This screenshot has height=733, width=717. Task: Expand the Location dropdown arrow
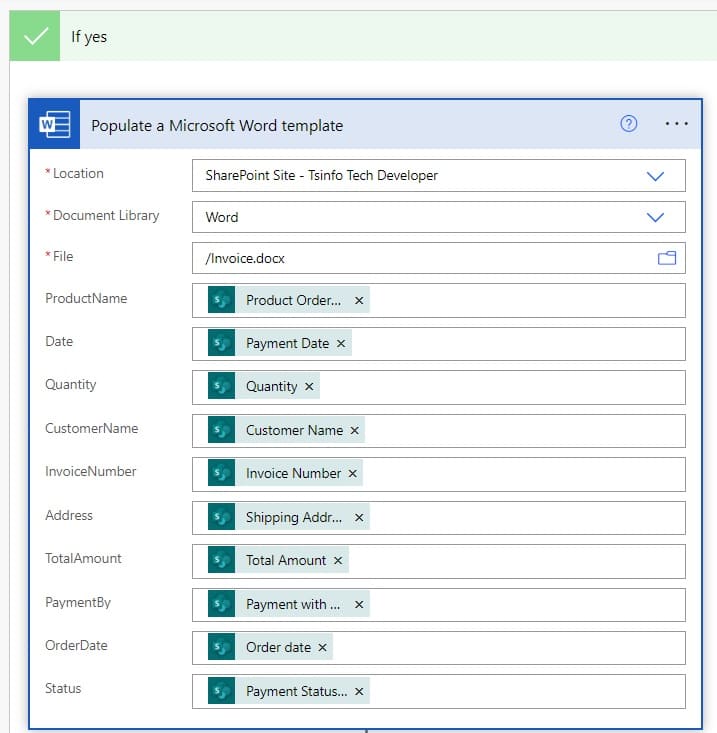point(655,176)
